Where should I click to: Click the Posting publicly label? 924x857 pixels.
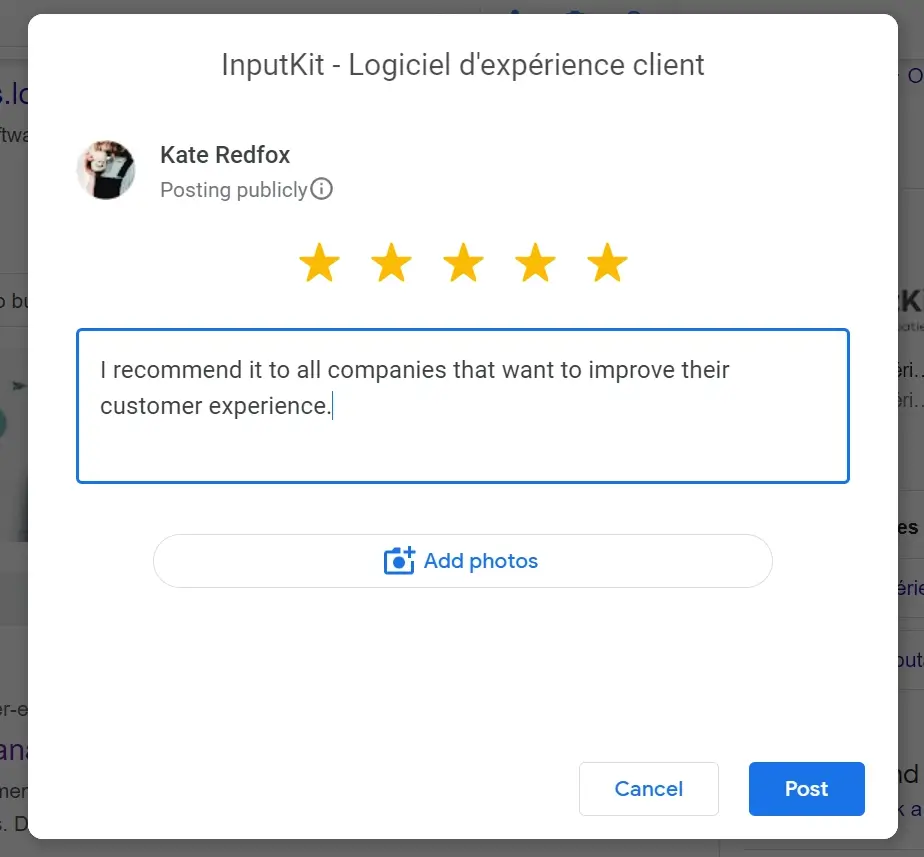pyautogui.click(x=234, y=190)
